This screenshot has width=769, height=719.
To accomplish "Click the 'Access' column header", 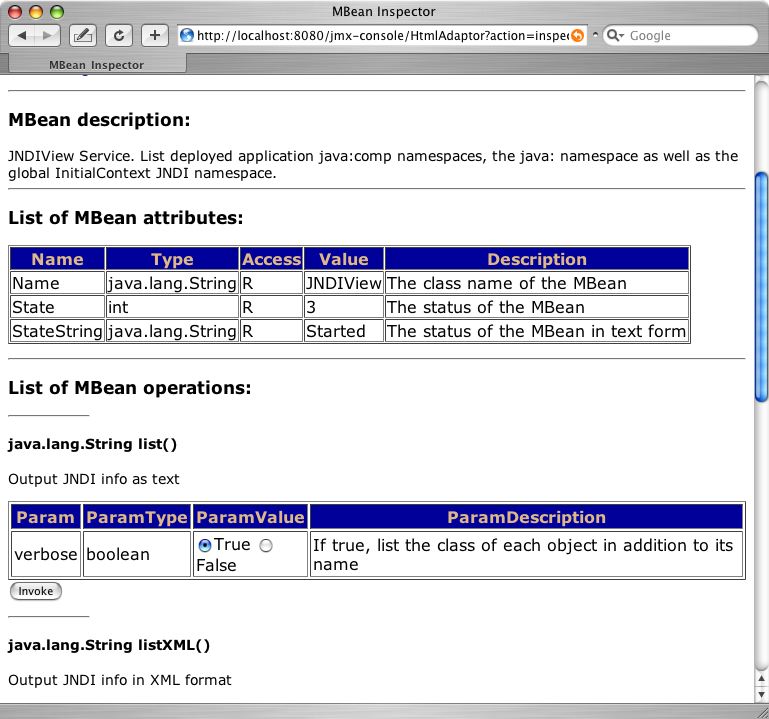I will point(271,259).
